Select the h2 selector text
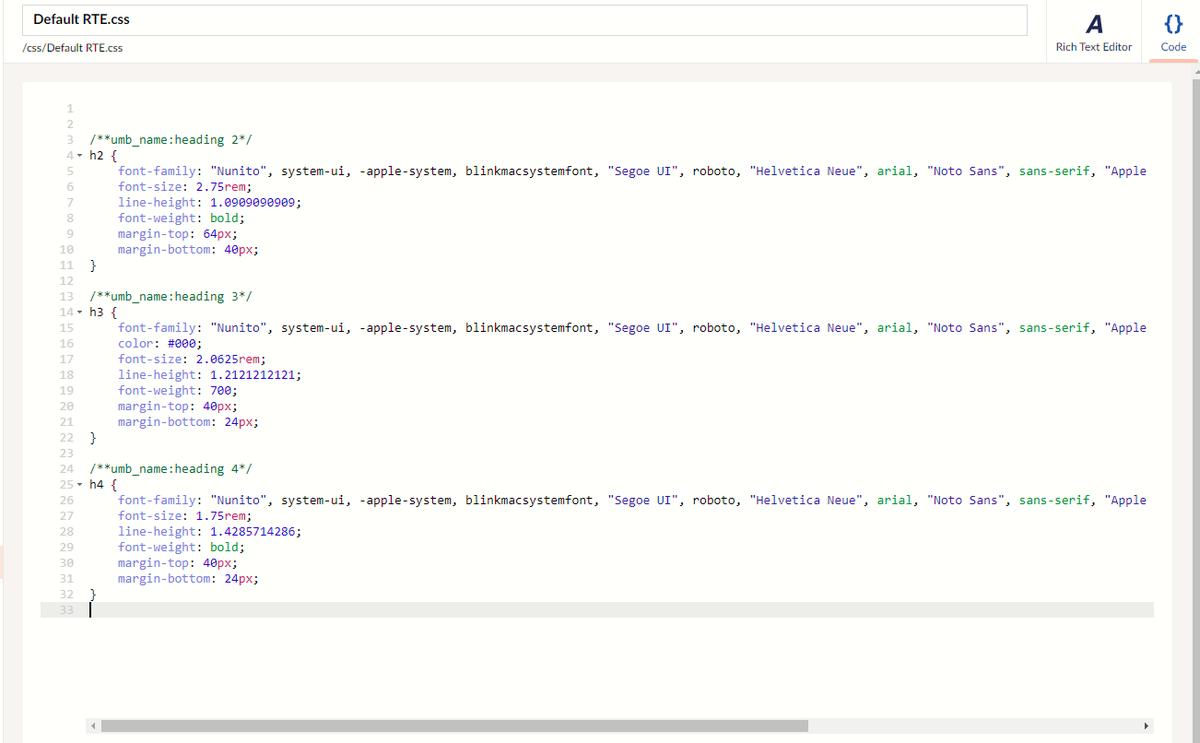Screen dimensions: 1200x743 pyautogui.click(x=95, y=155)
